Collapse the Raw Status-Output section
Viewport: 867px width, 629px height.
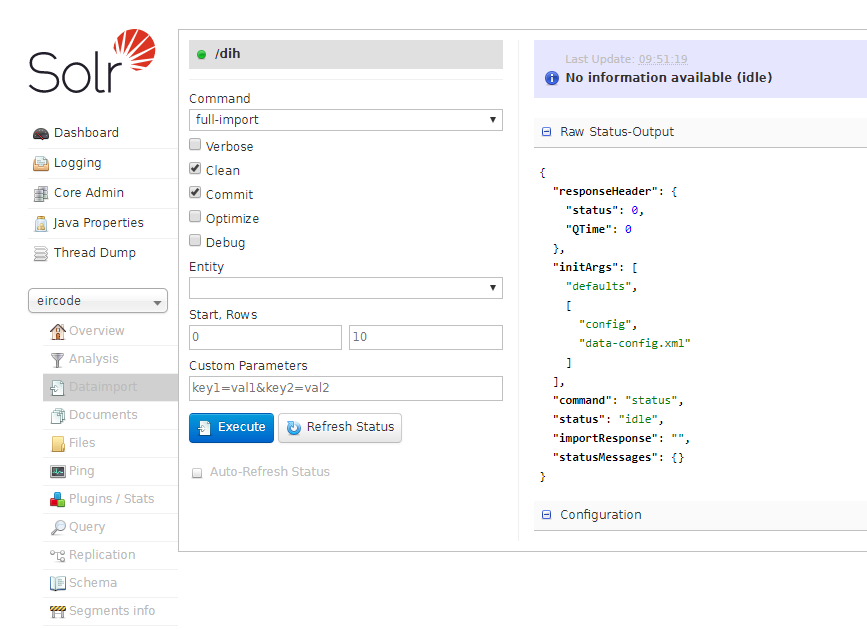click(x=546, y=132)
